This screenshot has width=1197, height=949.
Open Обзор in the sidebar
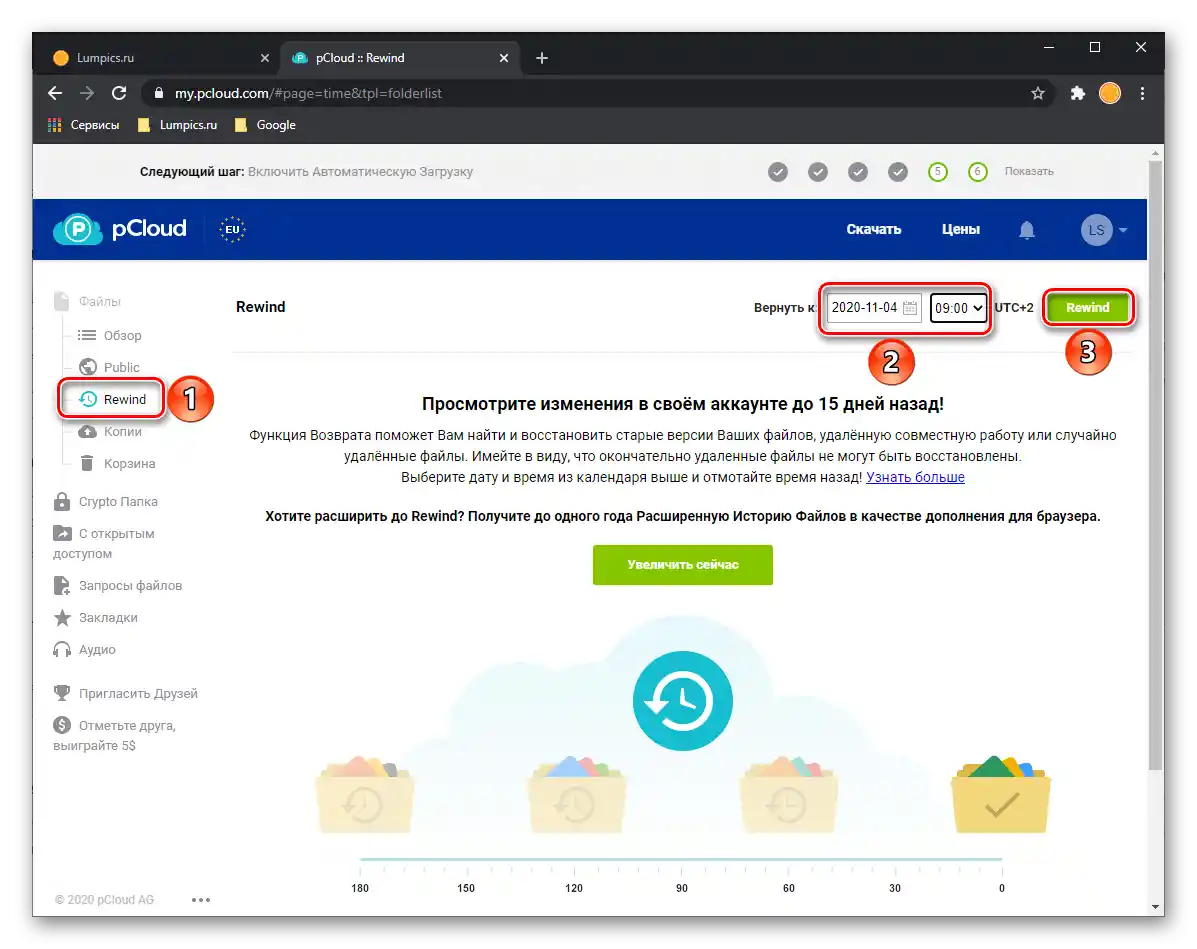coord(109,335)
